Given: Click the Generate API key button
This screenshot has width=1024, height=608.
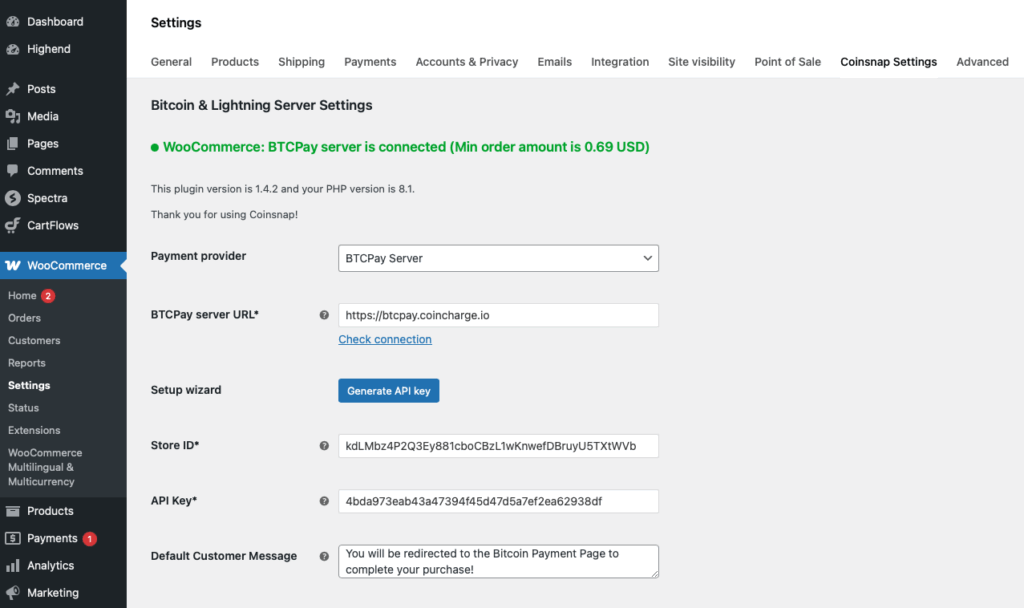Looking at the screenshot, I should click(388, 390).
